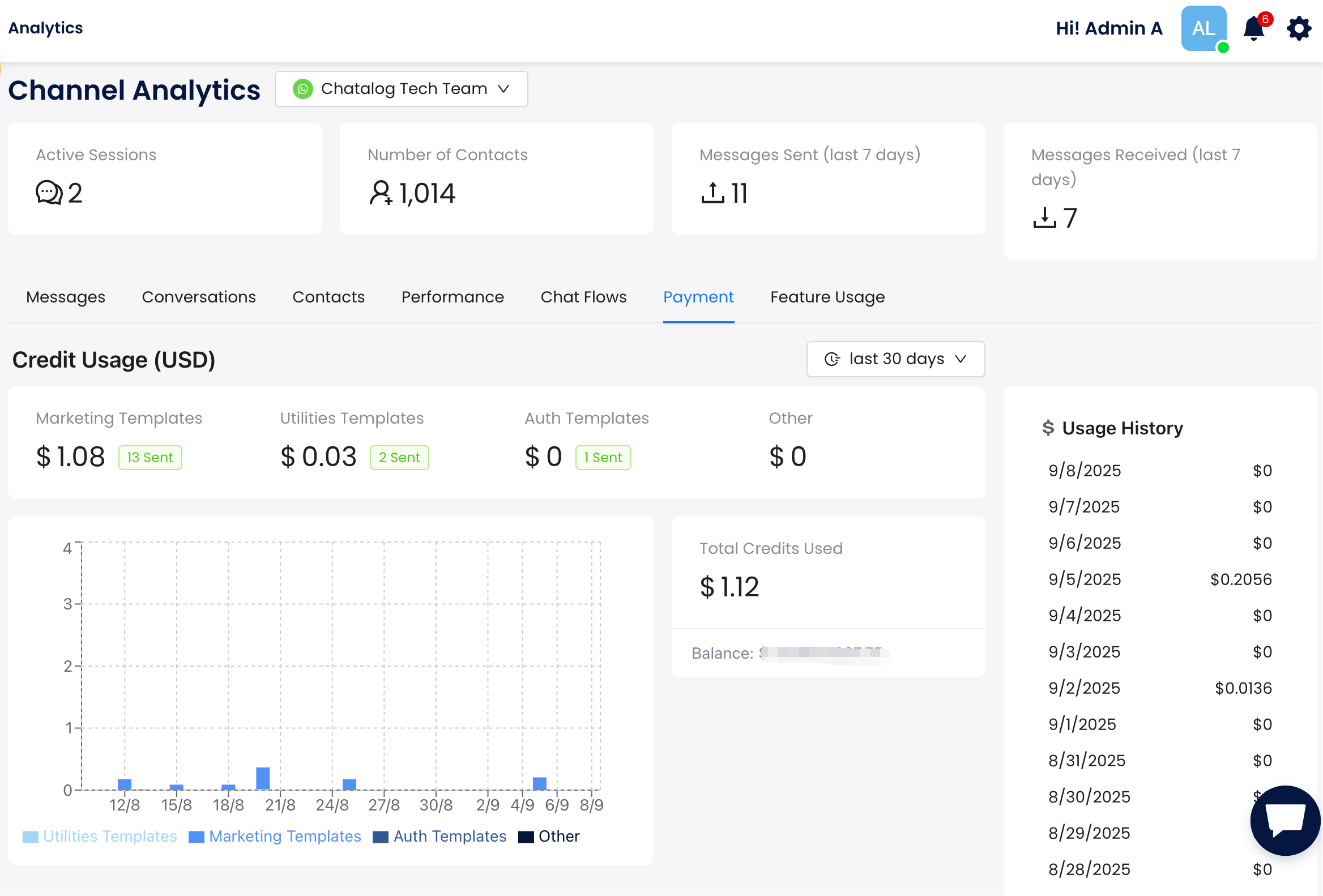Switch to the Feature Usage tab
1323x896 pixels.
coord(827,297)
